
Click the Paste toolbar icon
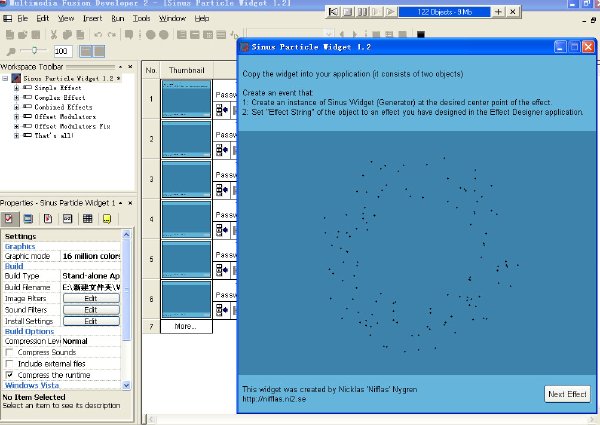80,35
